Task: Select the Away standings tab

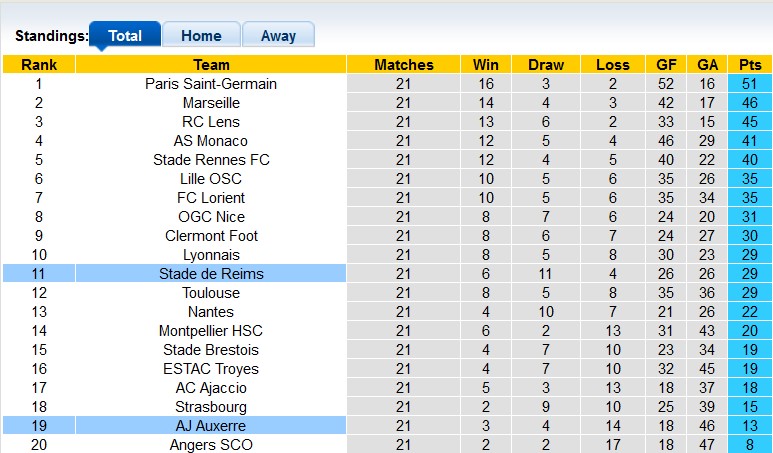Action: [278, 35]
